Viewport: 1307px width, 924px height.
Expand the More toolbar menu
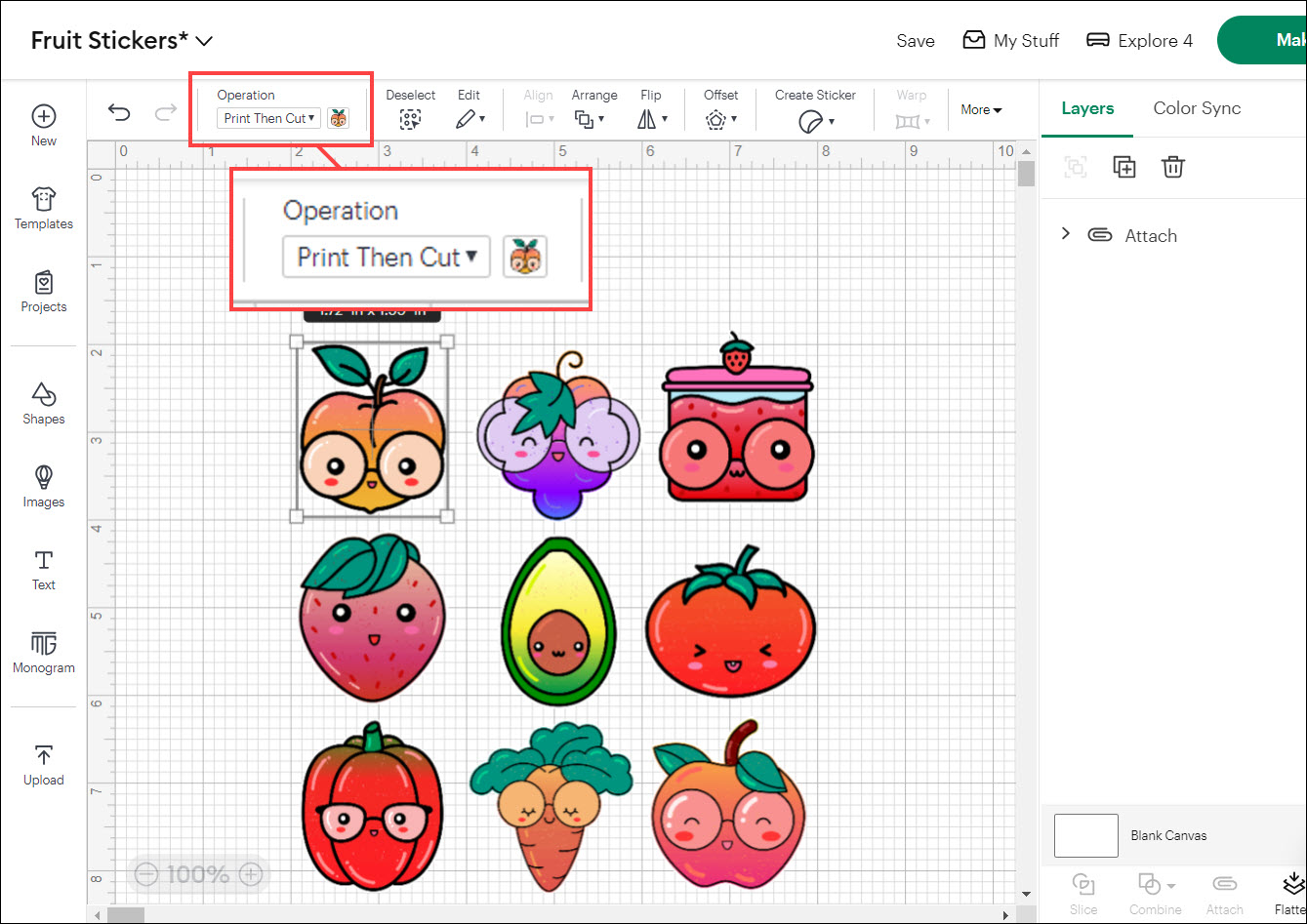pos(981,110)
